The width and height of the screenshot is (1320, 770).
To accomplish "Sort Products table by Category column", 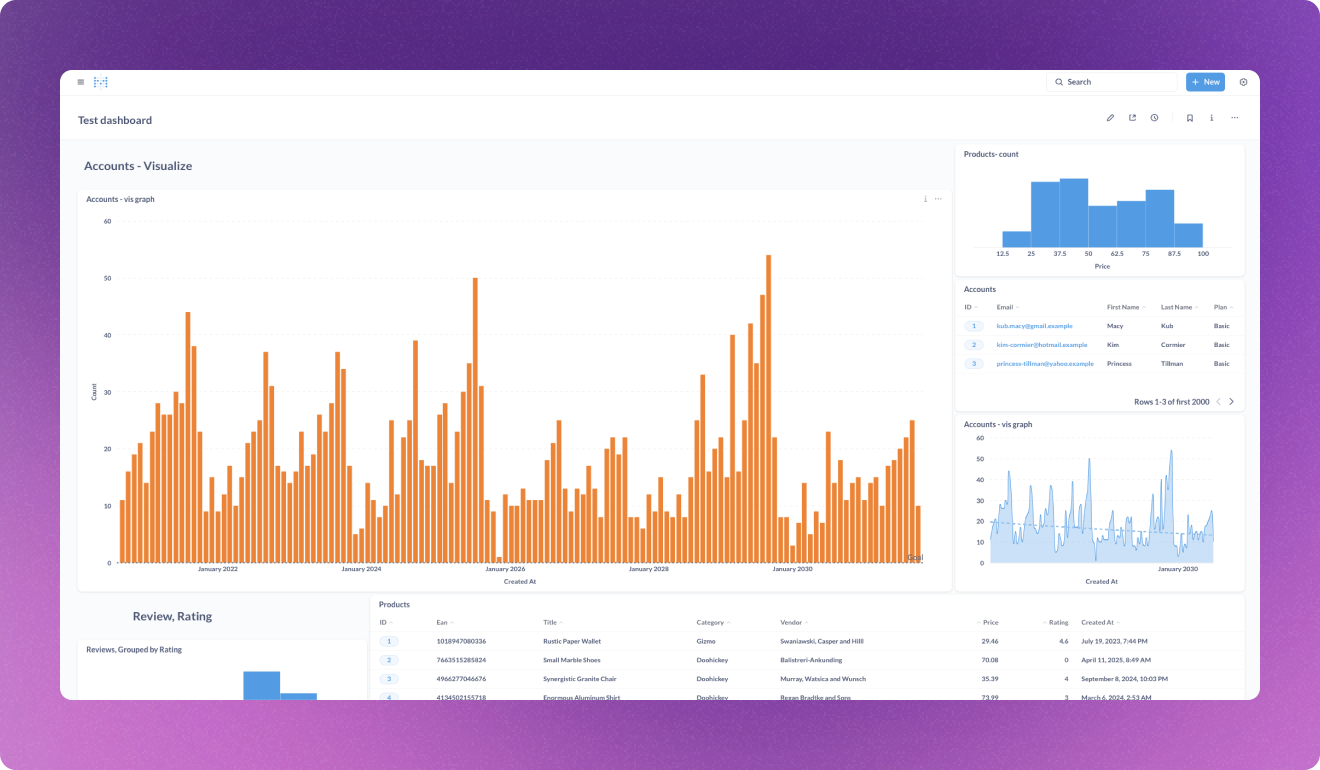I will pos(713,622).
